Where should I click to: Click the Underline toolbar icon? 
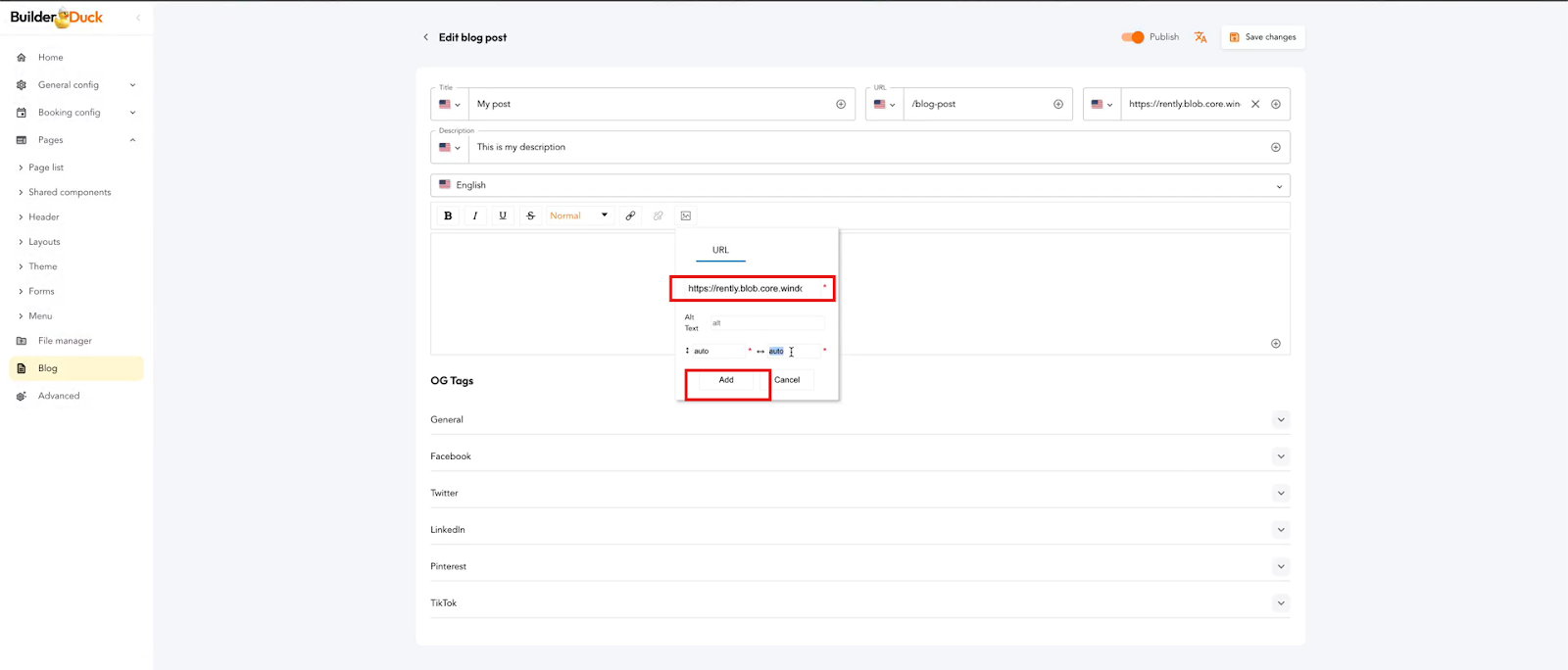(503, 215)
